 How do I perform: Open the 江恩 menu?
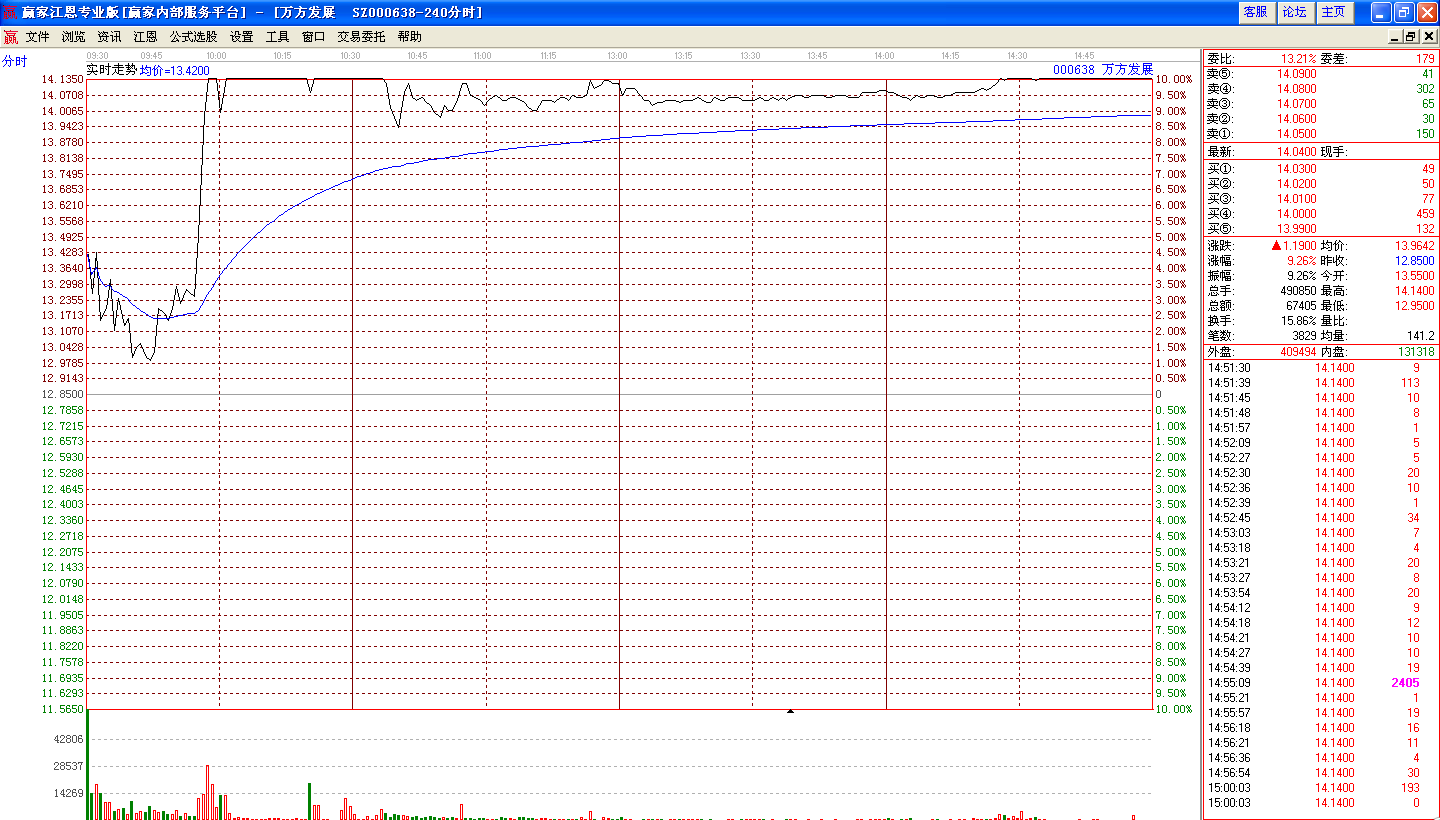[146, 37]
